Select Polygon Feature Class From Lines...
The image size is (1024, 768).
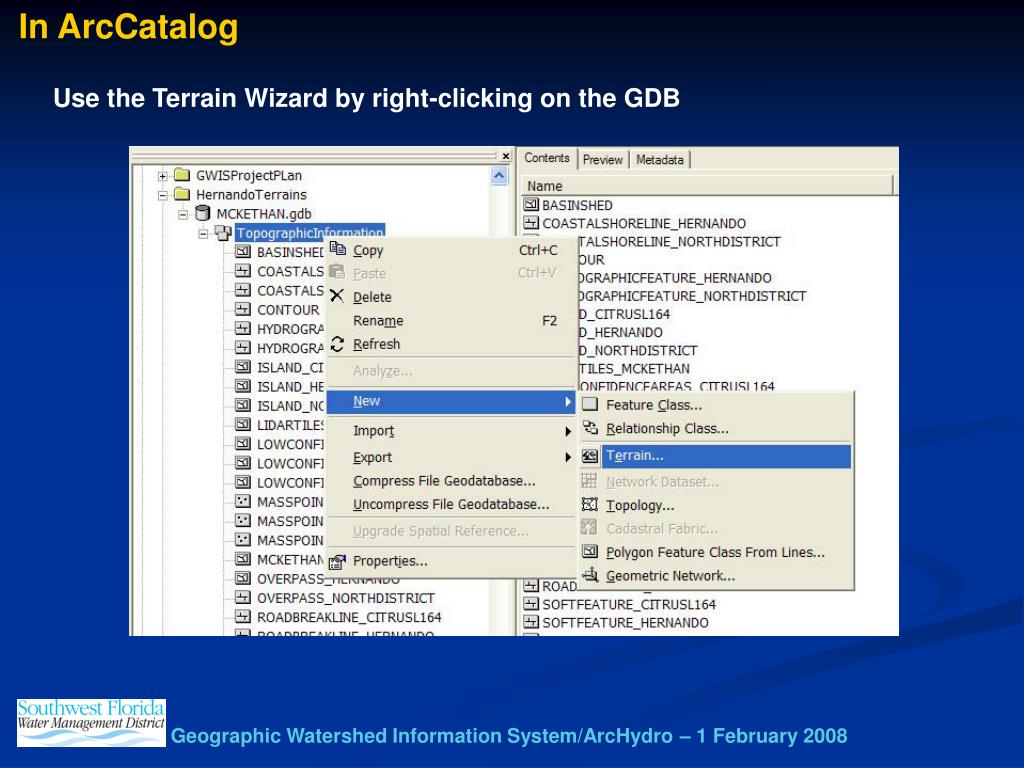click(x=716, y=552)
